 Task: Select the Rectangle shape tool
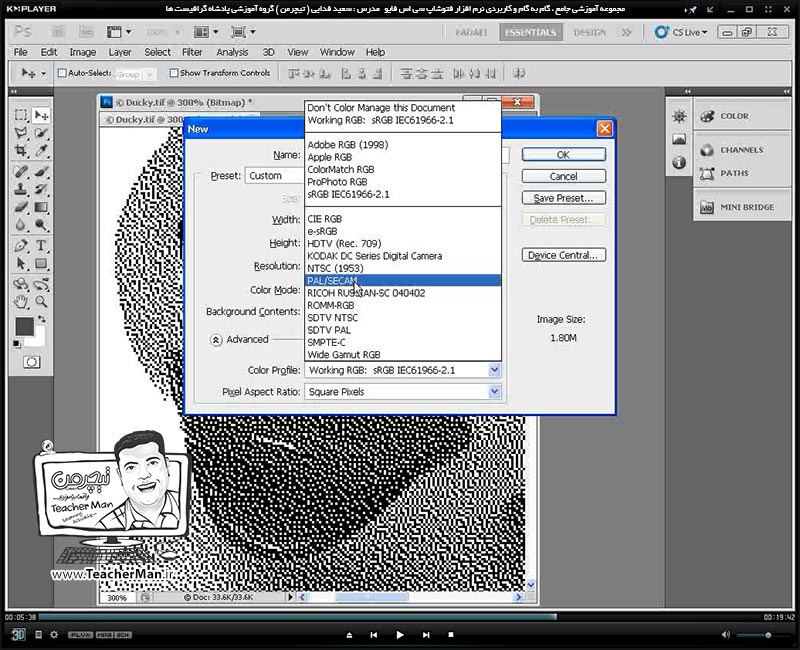41,263
